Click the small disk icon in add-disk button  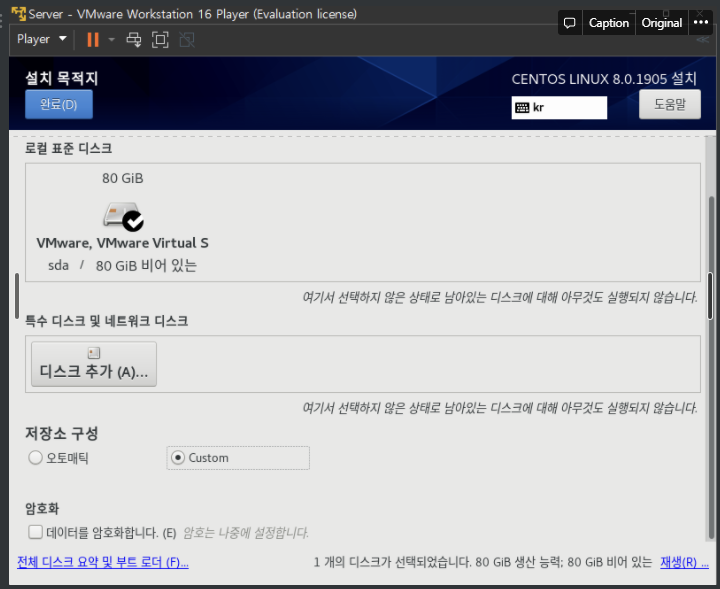(94, 353)
